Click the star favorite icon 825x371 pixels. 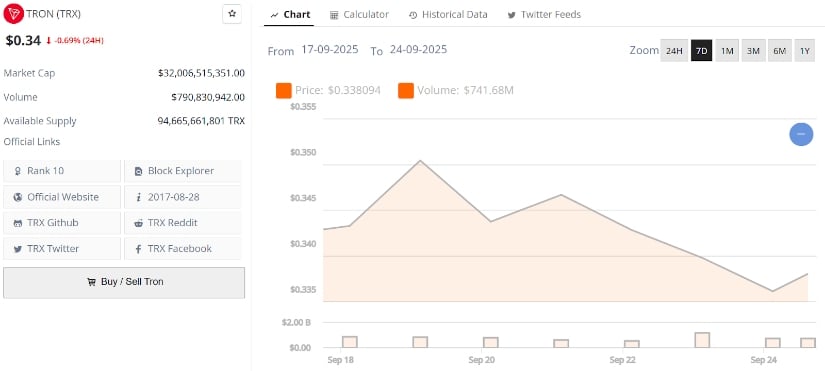(x=232, y=14)
